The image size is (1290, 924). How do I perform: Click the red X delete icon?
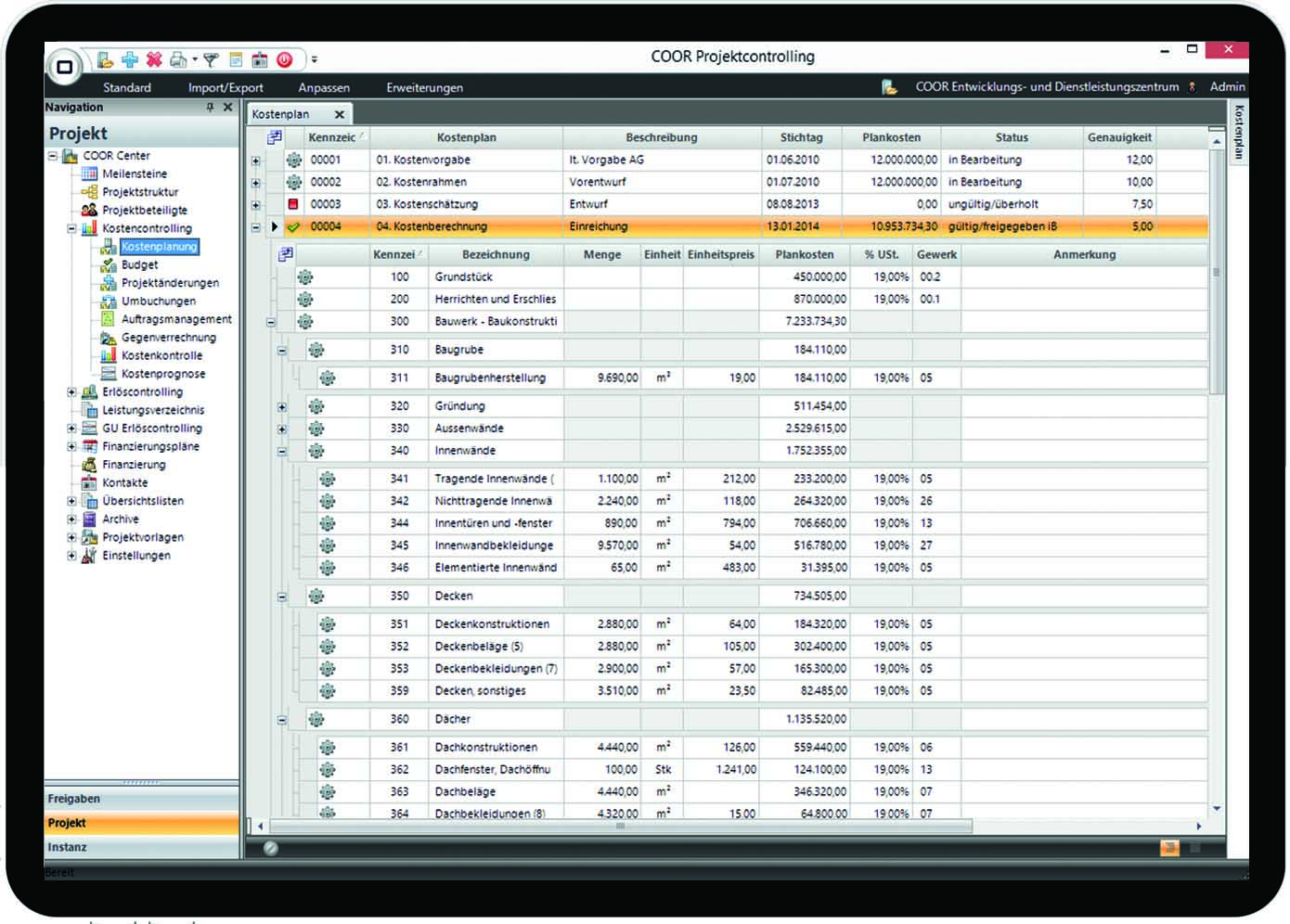pos(154,59)
